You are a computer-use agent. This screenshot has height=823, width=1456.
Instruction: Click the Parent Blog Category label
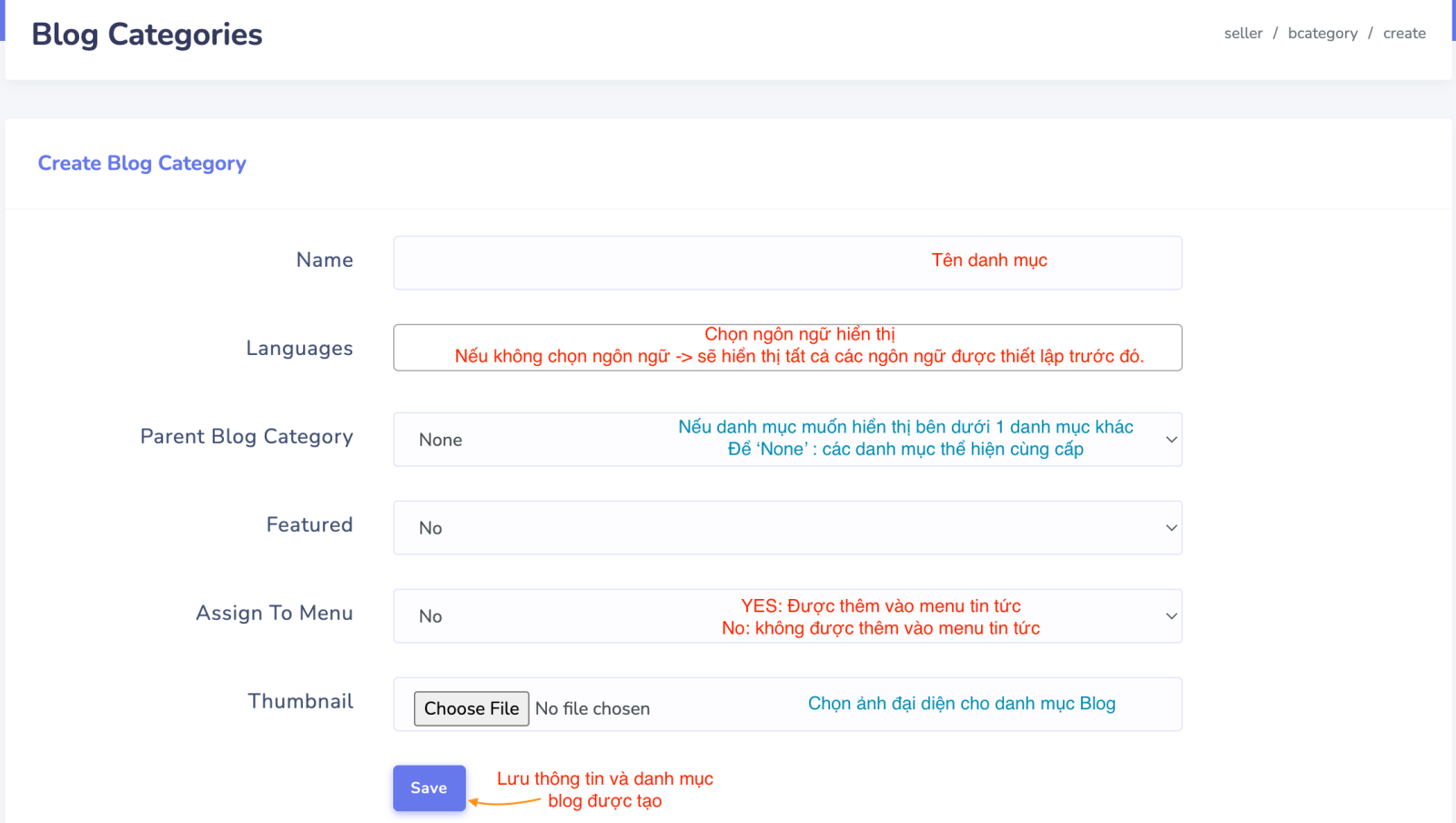(x=247, y=437)
